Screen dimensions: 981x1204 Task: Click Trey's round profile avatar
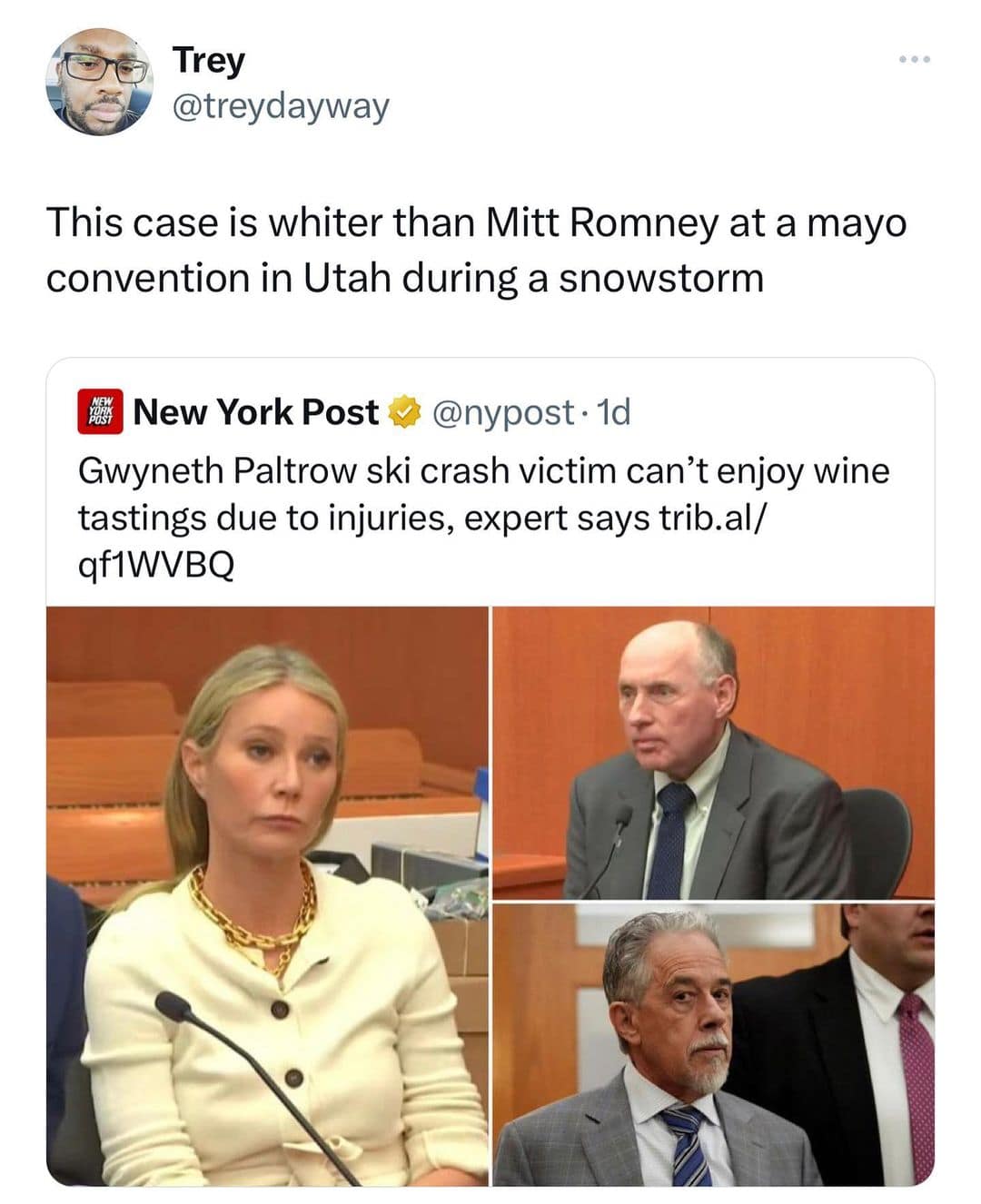[100, 82]
